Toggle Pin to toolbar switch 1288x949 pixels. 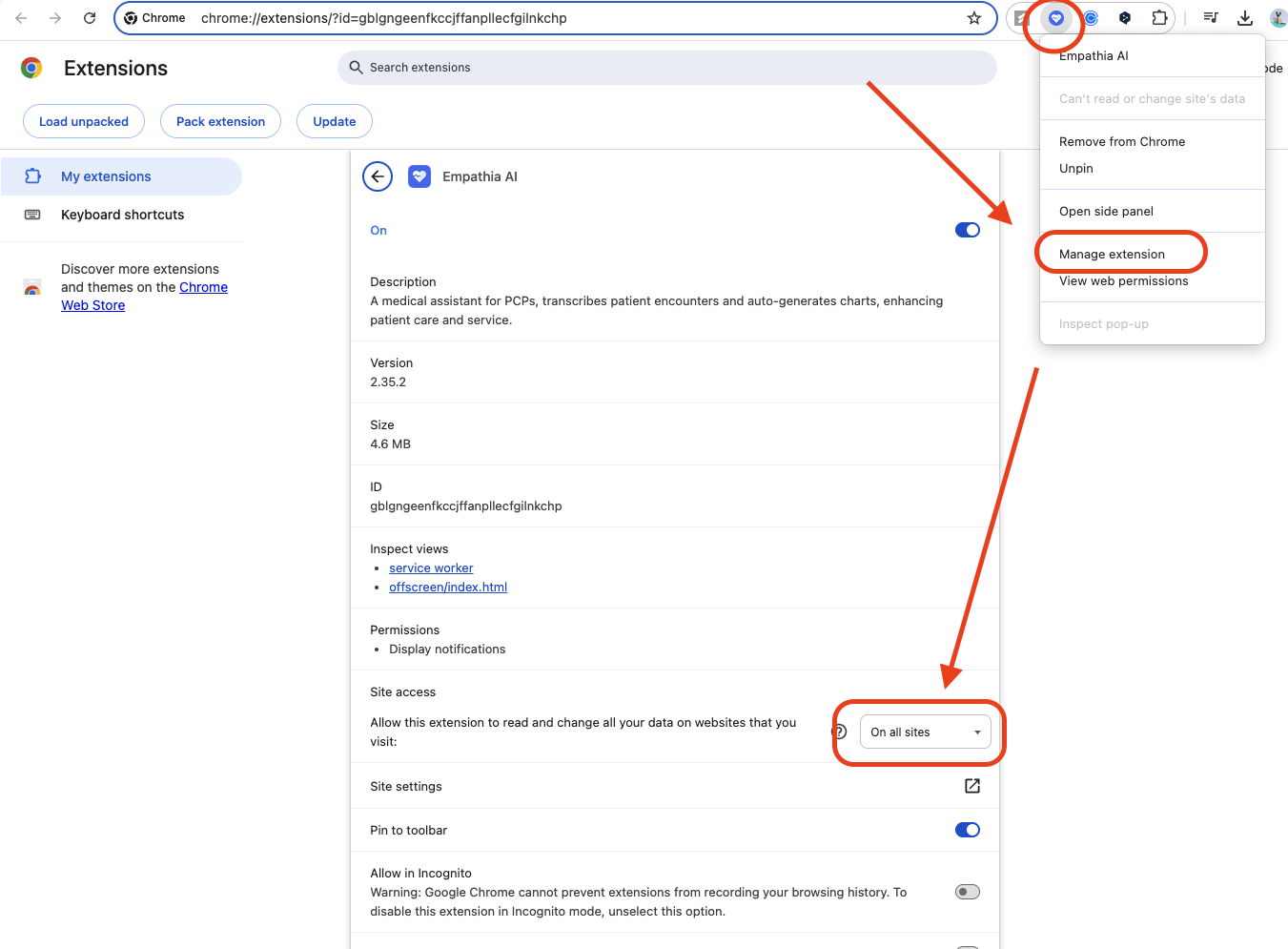point(968,830)
